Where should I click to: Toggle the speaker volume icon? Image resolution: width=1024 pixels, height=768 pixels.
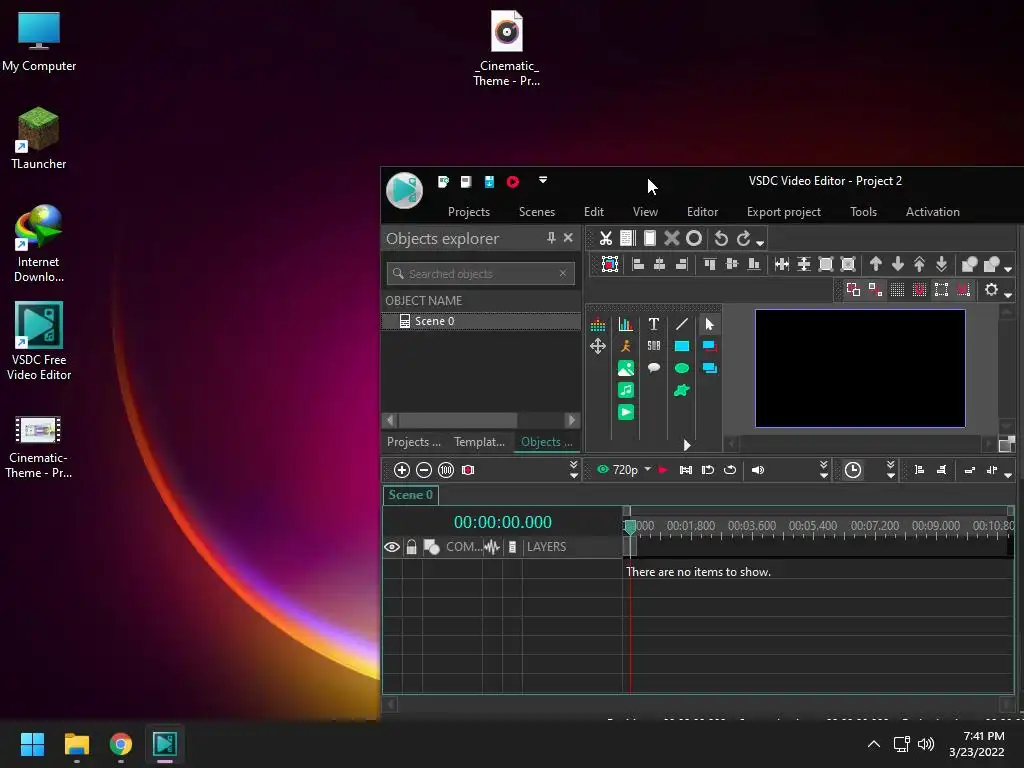click(x=758, y=470)
